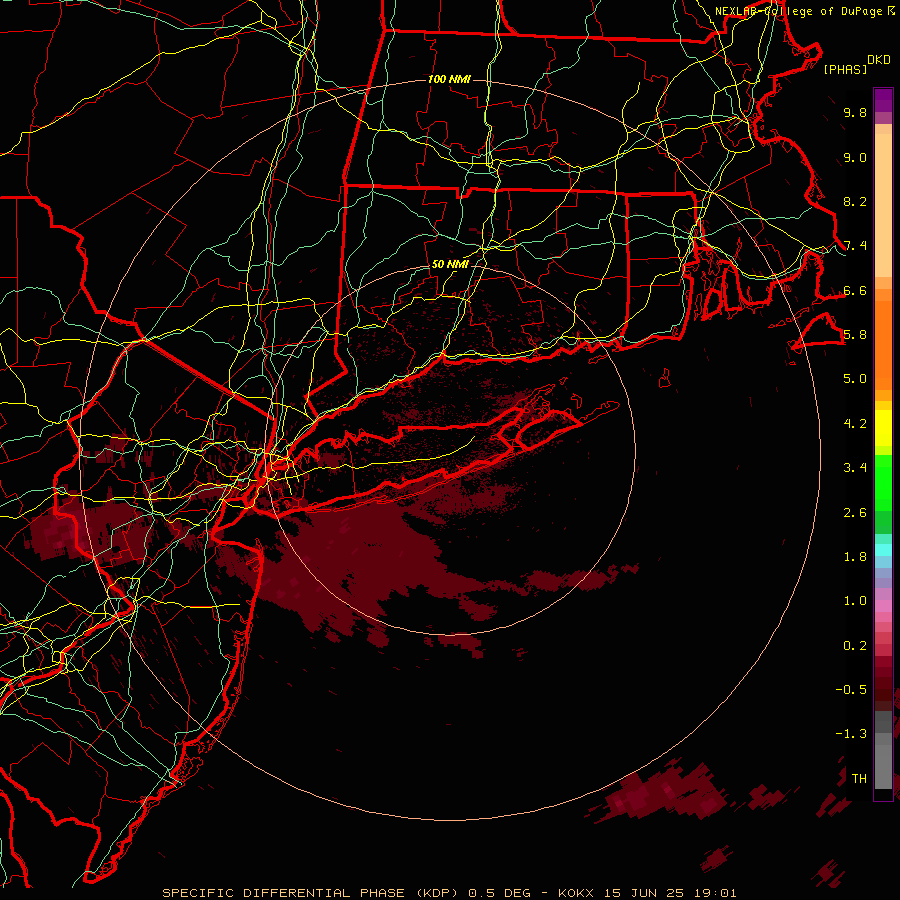Click the "[PHAS]" units label above the scale

coord(845,69)
